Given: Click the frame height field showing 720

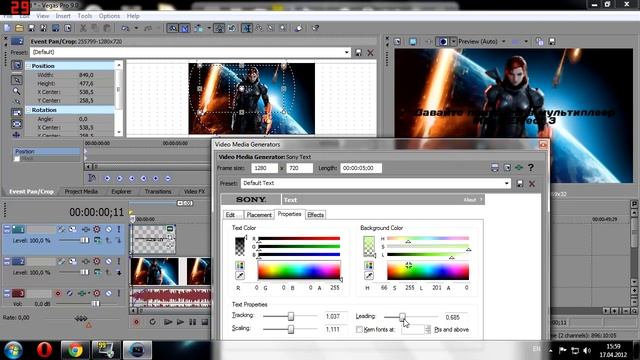Looking at the screenshot, I should [x=299, y=168].
